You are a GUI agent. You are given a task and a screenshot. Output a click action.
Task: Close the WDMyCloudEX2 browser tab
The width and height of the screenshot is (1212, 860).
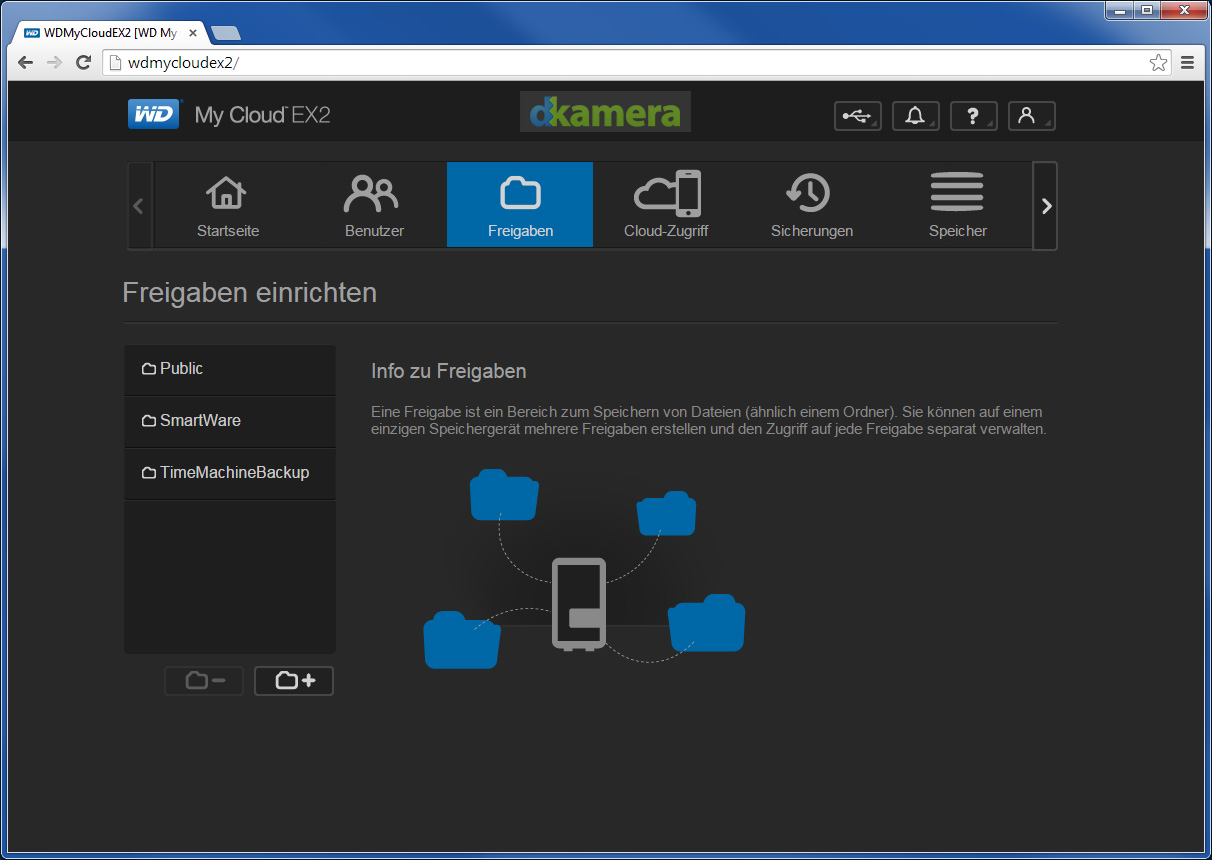[x=195, y=33]
